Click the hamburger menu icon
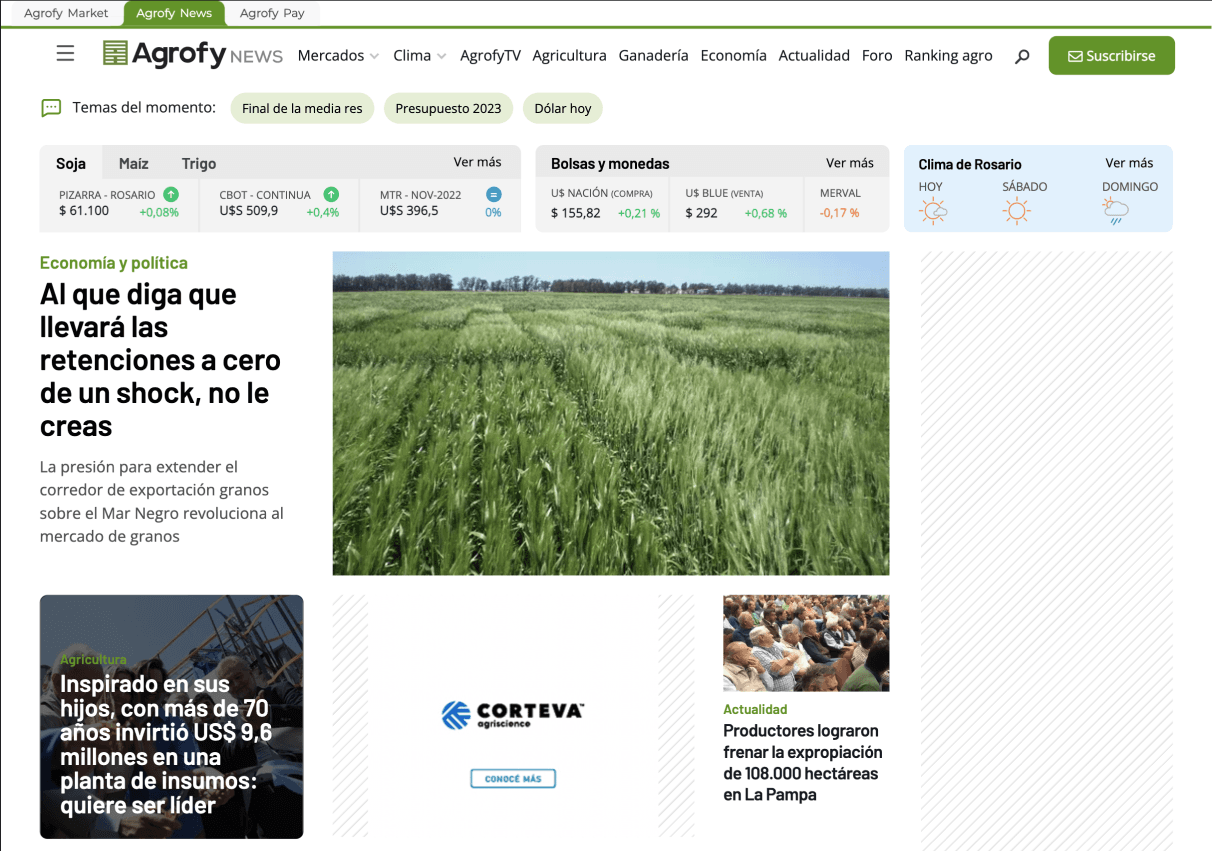Viewport: 1212px width, 851px height. (65, 53)
